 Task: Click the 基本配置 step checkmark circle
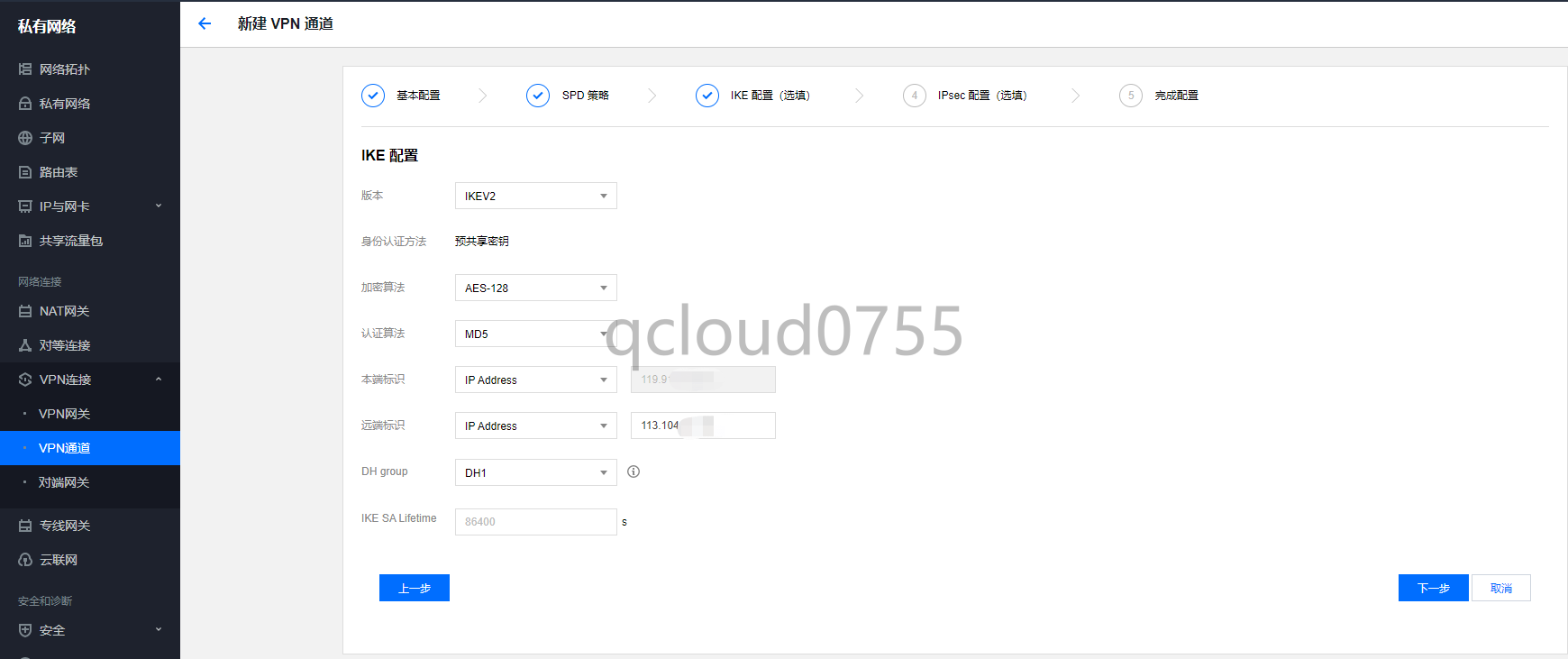pyautogui.click(x=373, y=96)
